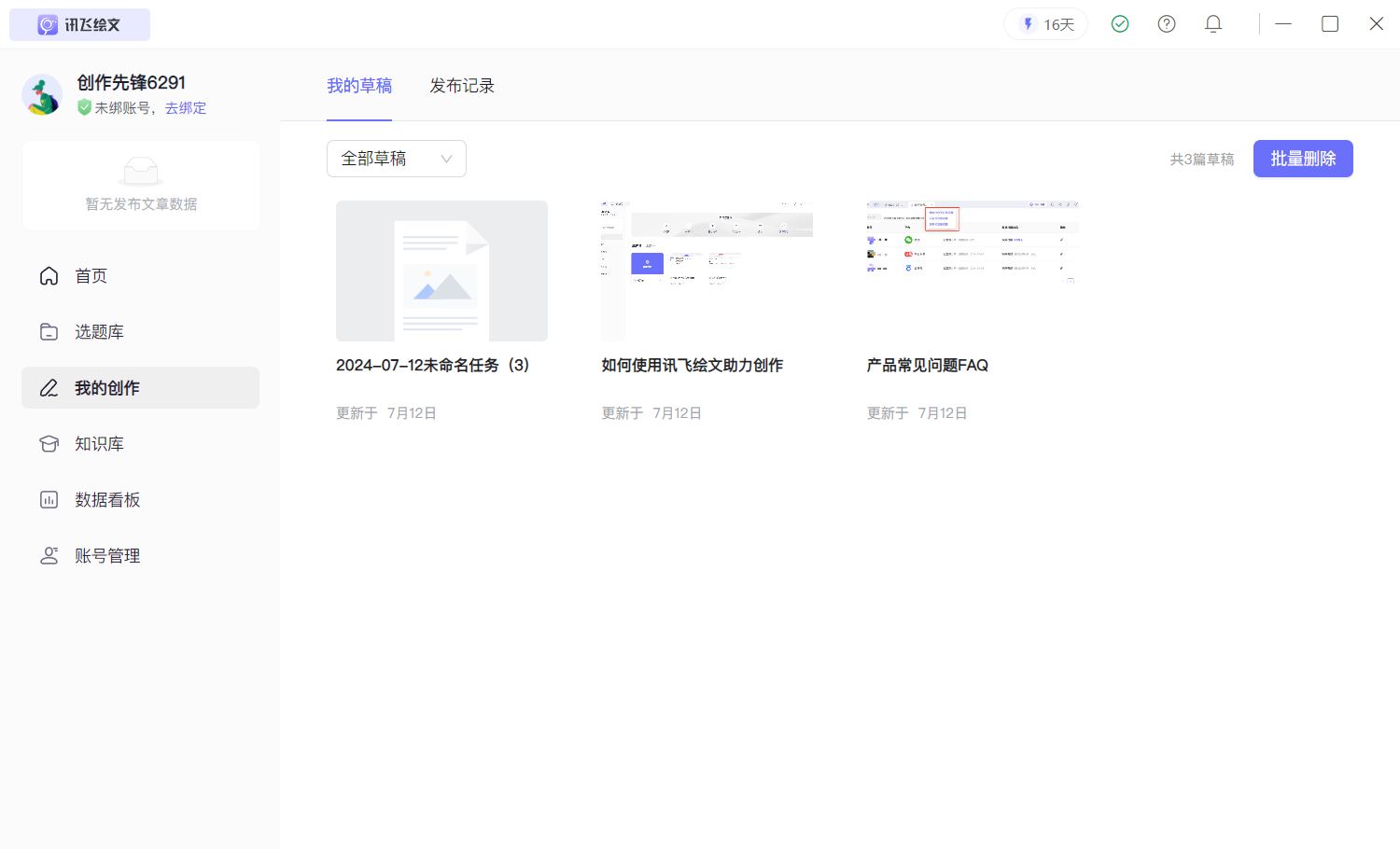The image size is (1400, 849).
Task: Open 知识库 in the sidebar
Action: pos(140,444)
